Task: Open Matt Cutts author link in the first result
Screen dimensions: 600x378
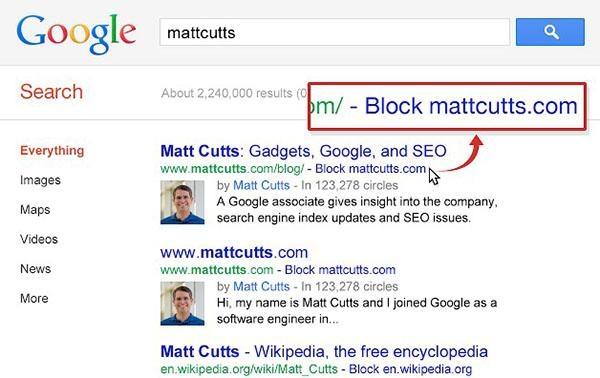Action: (261, 186)
